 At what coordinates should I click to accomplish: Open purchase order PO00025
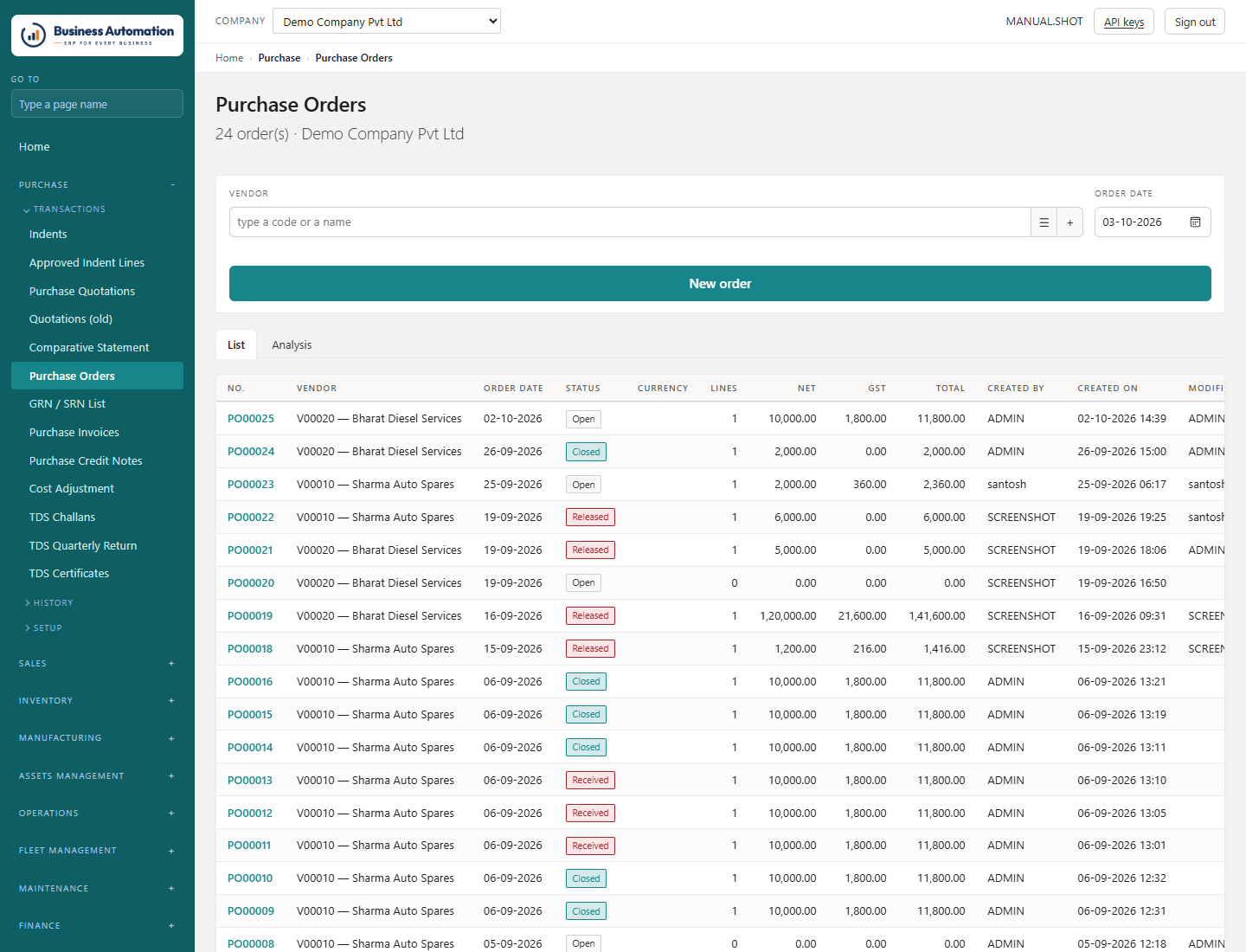pos(251,419)
